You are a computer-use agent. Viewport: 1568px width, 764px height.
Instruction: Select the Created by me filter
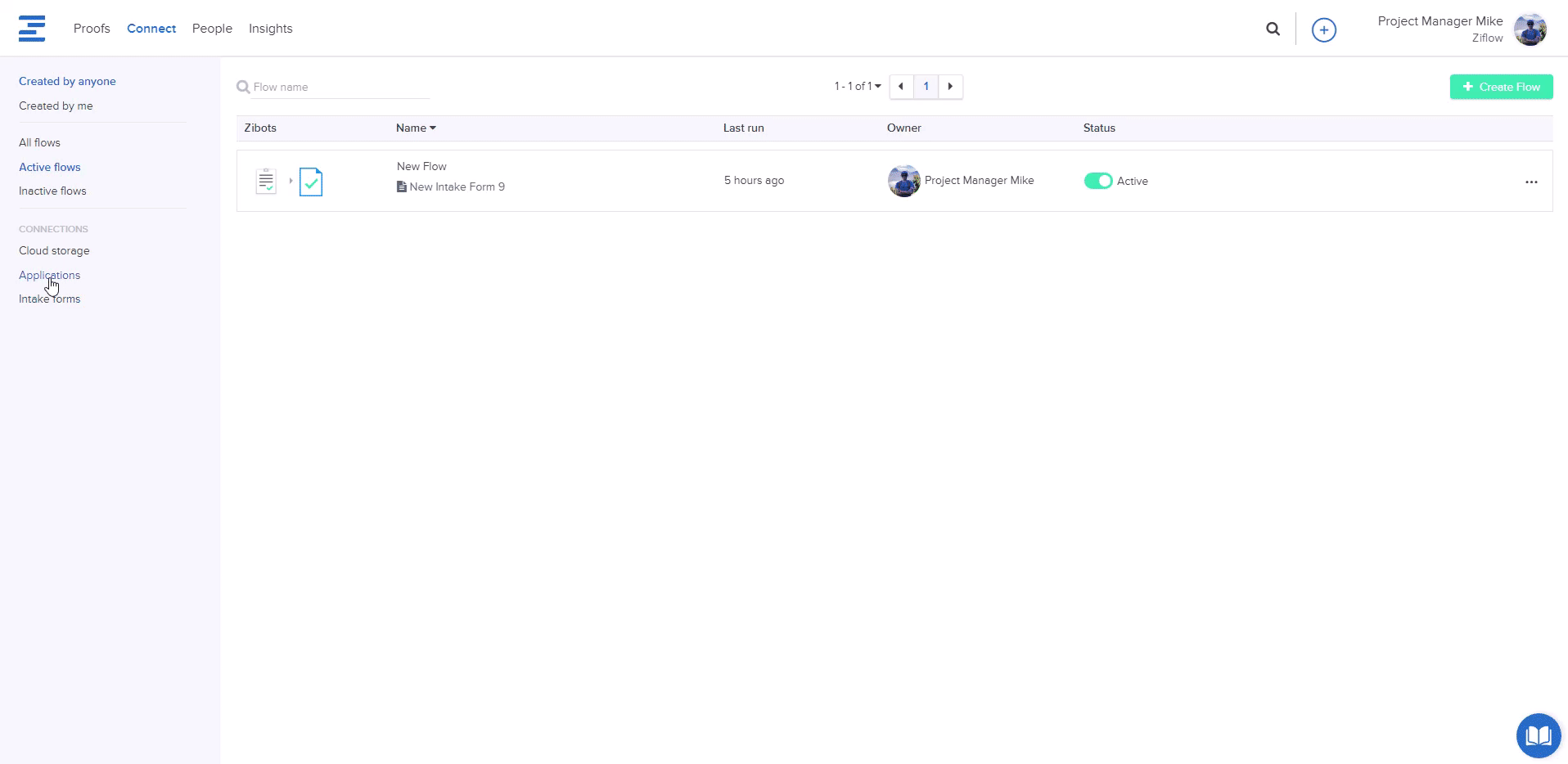(x=56, y=106)
